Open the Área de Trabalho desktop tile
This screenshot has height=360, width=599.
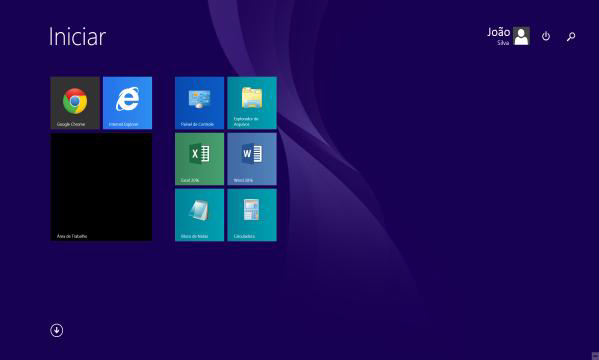101,187
